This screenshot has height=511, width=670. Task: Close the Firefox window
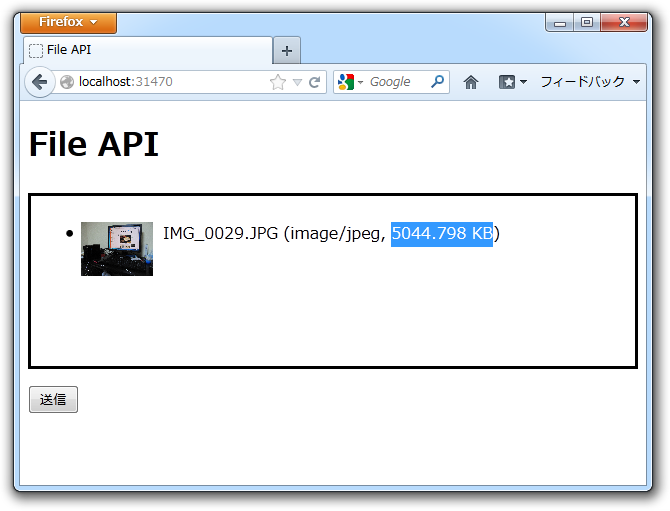pos(624,22)
